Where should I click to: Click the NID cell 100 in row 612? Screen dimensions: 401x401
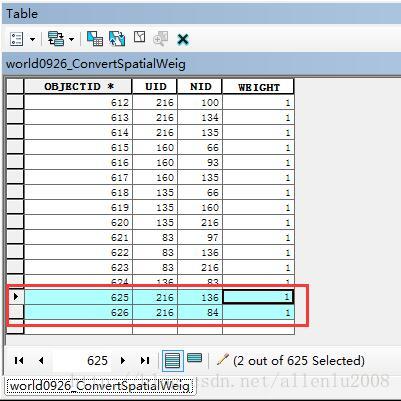click(200, 102)
